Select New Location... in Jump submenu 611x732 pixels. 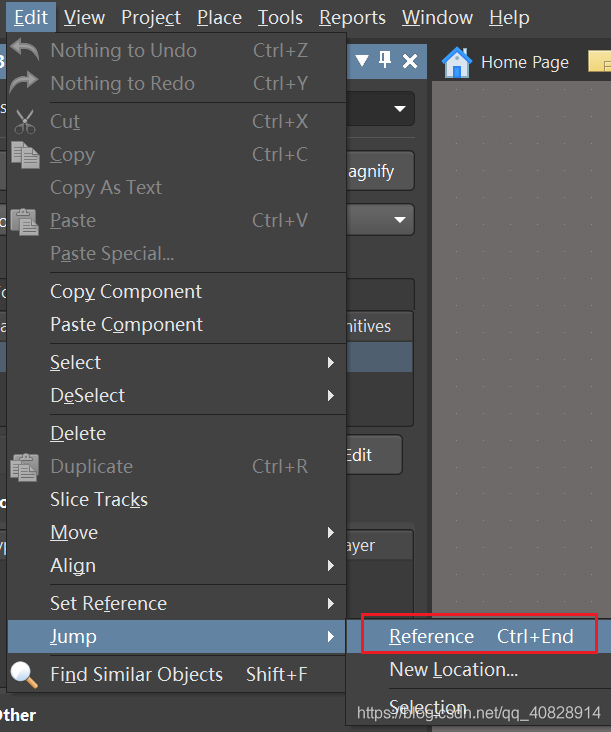(x=479, y=670)
